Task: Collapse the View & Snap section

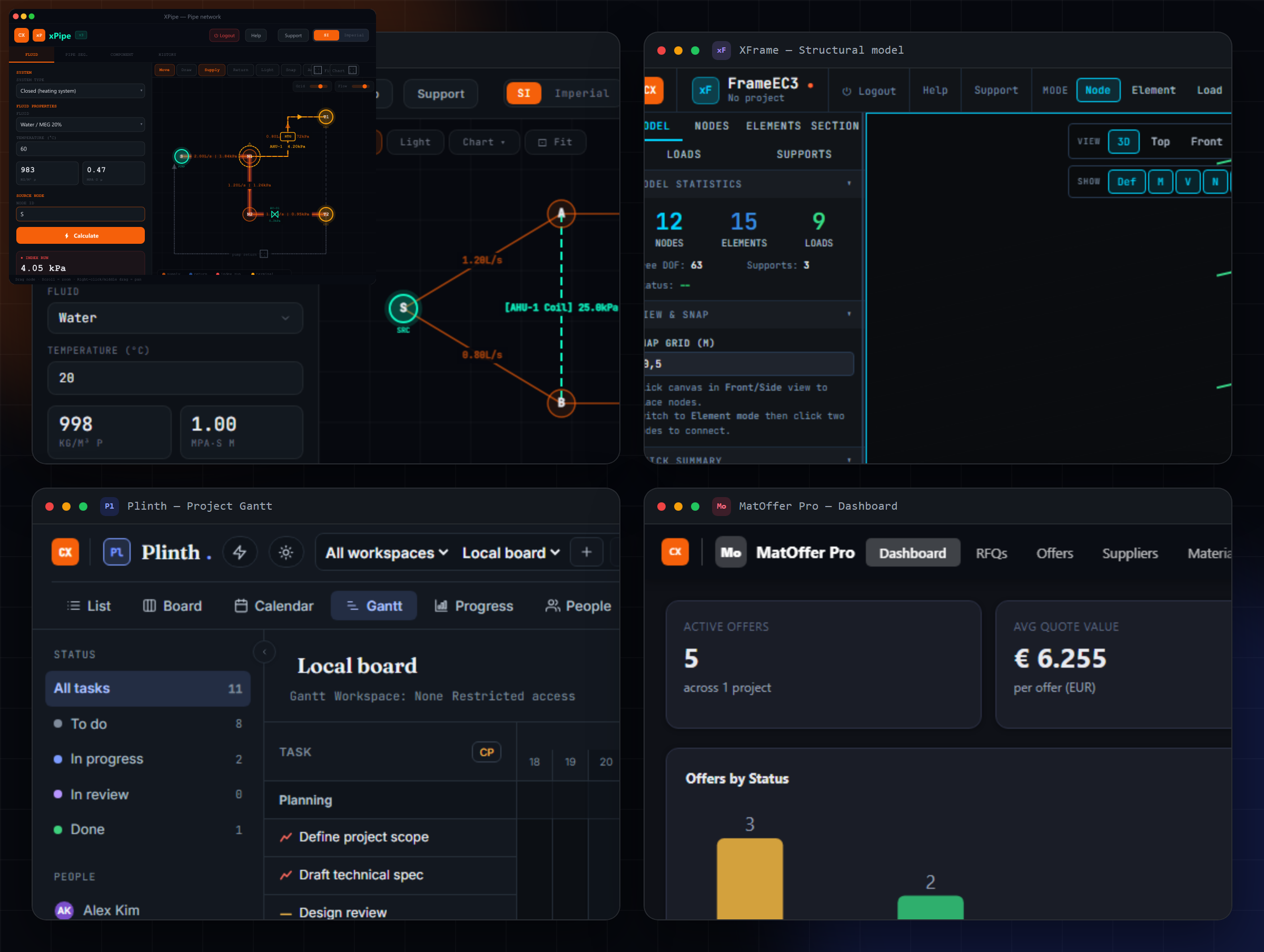Action: coord(849,314)
